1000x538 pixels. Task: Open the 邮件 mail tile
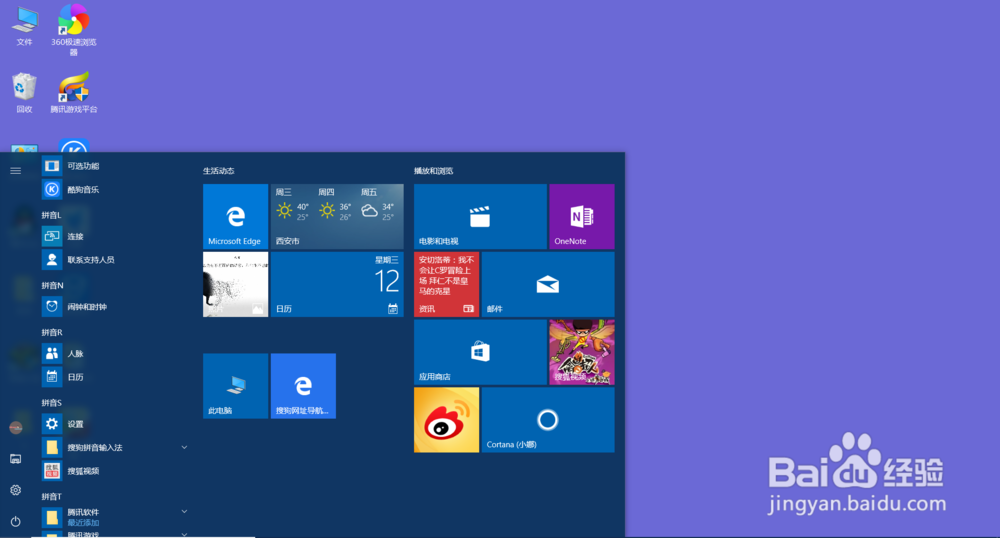[x=548, y=284]
